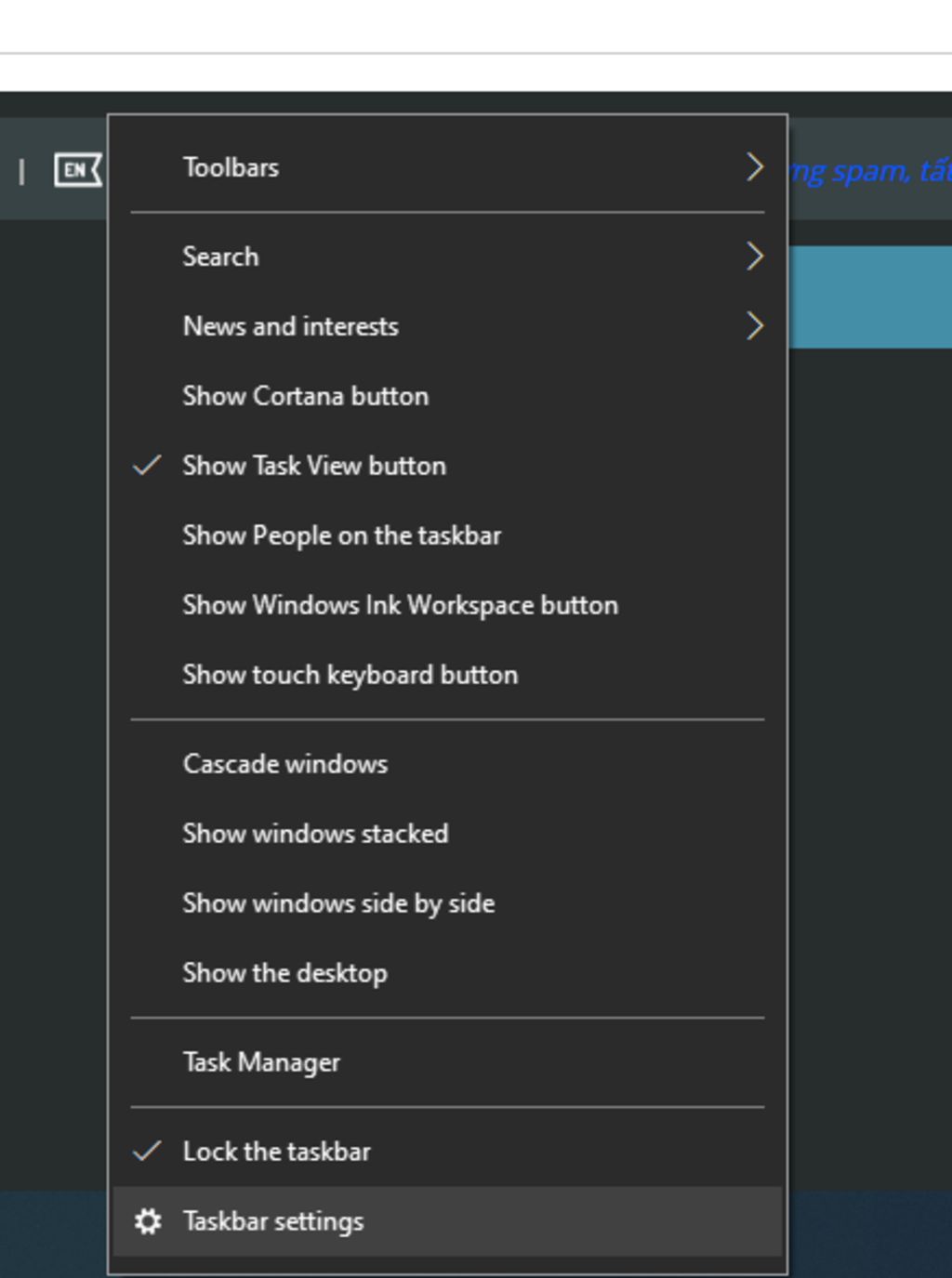Toggle the Lock the taskbar checkmark

pos(147,1151)
